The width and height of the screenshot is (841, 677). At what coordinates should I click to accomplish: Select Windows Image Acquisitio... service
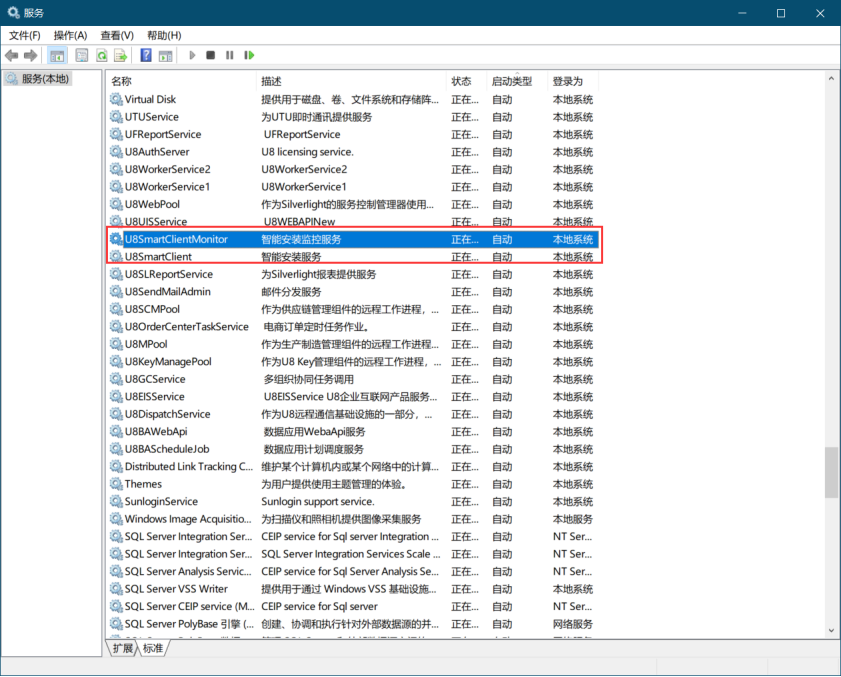pos(353,519)
